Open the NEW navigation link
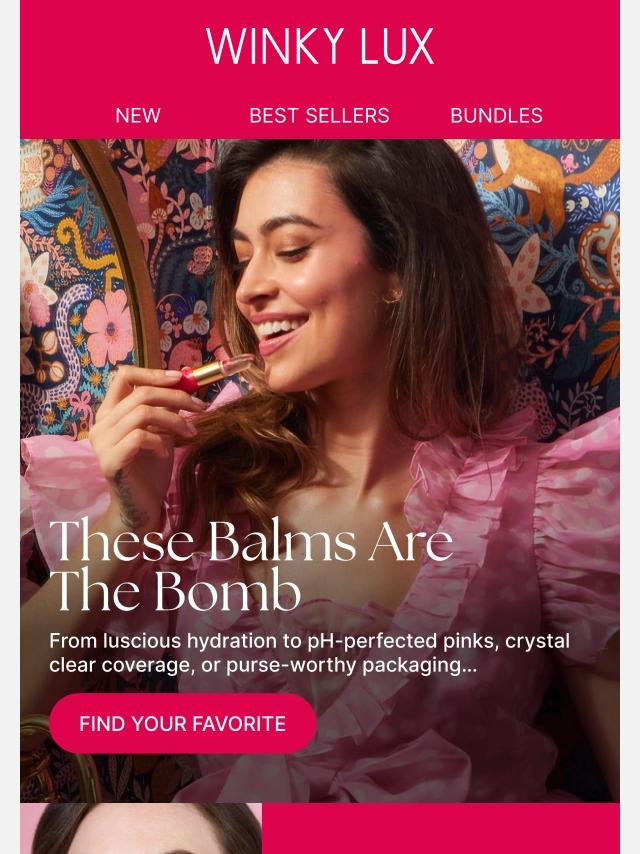Image resolution: width=640 pixels, height=854 pixels. 138,115
